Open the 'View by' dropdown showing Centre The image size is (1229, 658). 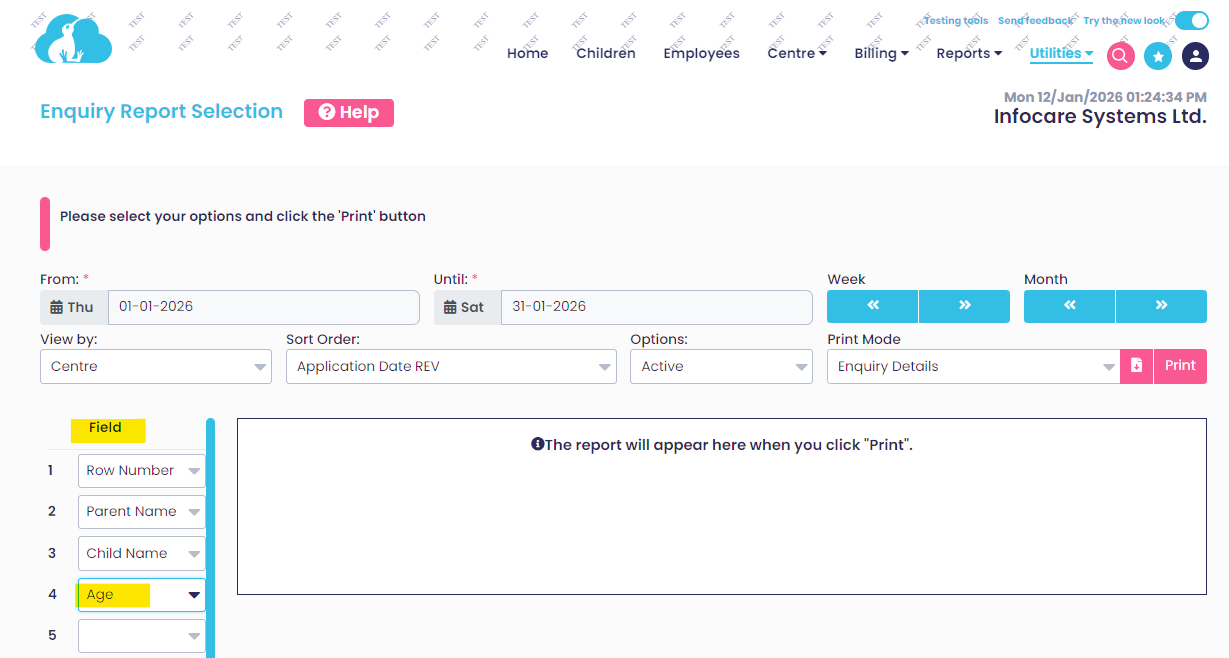pyautogui.click(x=155, y=367)
